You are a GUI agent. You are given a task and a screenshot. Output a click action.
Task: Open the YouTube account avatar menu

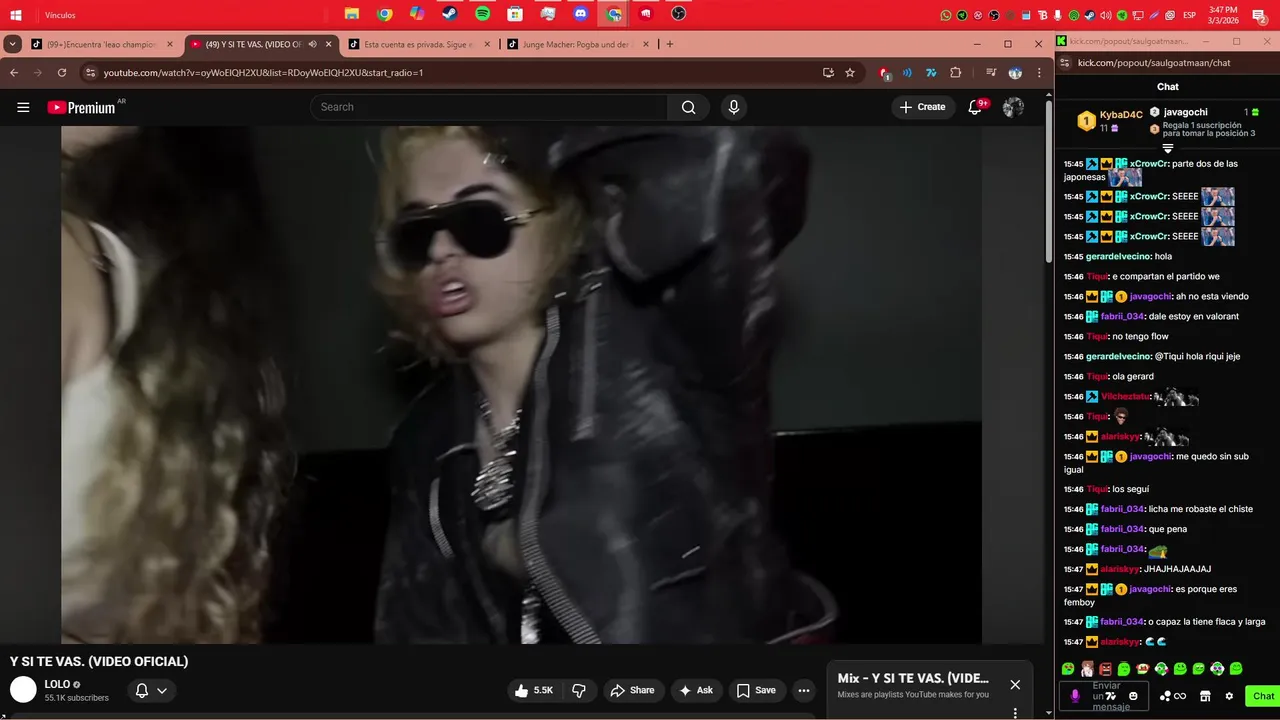click(x=1013, y=107)
